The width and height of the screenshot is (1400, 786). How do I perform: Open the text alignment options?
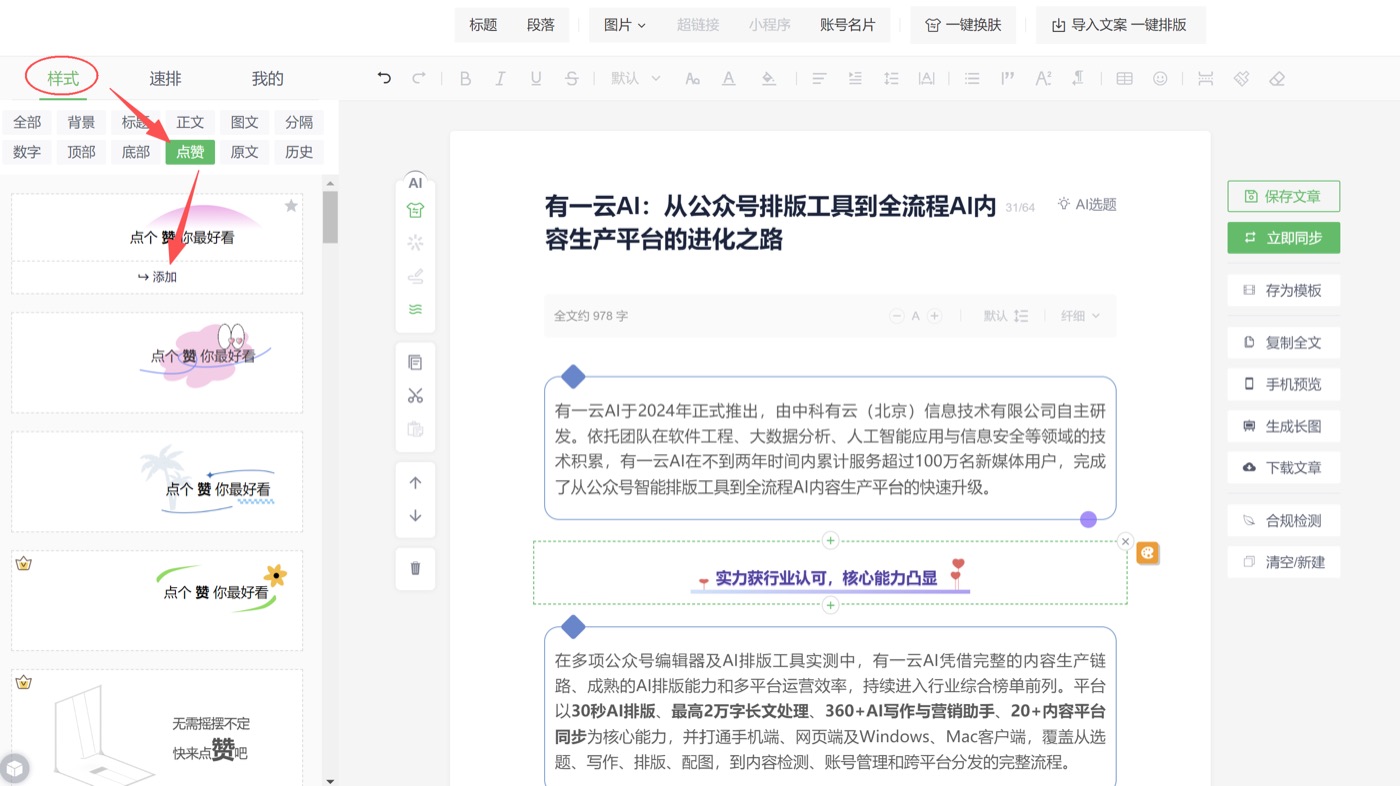click(819, 78)
